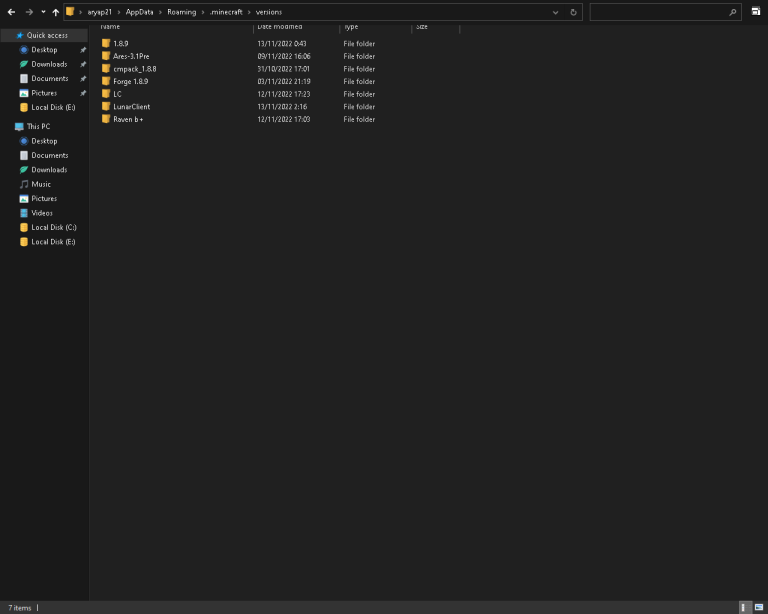Sort by Name column header
The width and height of the screenshot is (768, 614).
click(110, 27)
